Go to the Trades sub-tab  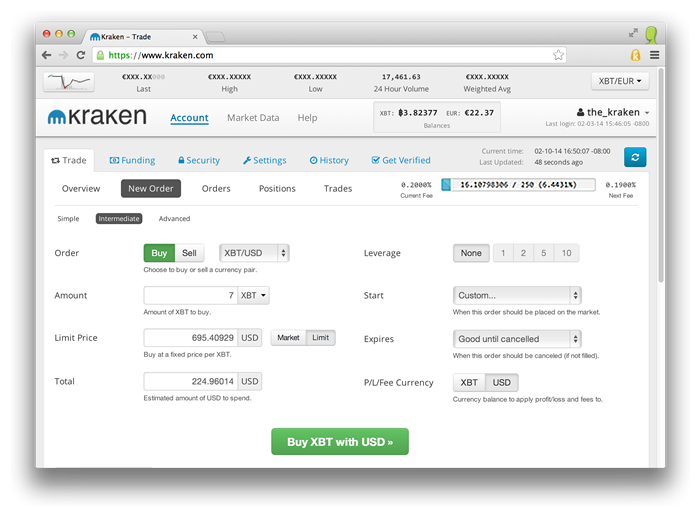pos(338,189)
